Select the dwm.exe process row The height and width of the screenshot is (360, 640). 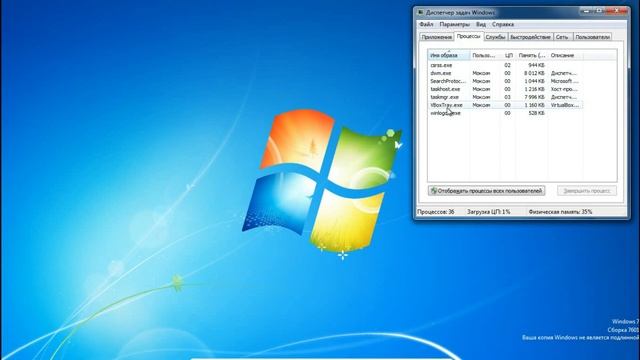click(505, 73)
